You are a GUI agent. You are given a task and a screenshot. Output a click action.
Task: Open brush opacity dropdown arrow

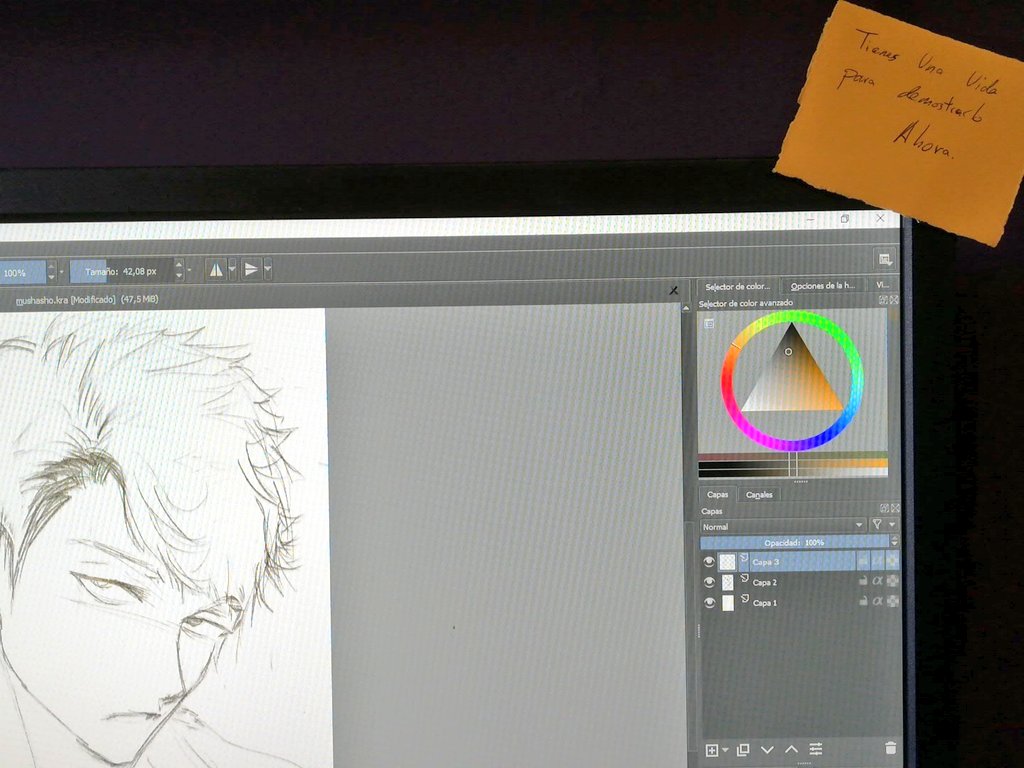pos(61,271)
